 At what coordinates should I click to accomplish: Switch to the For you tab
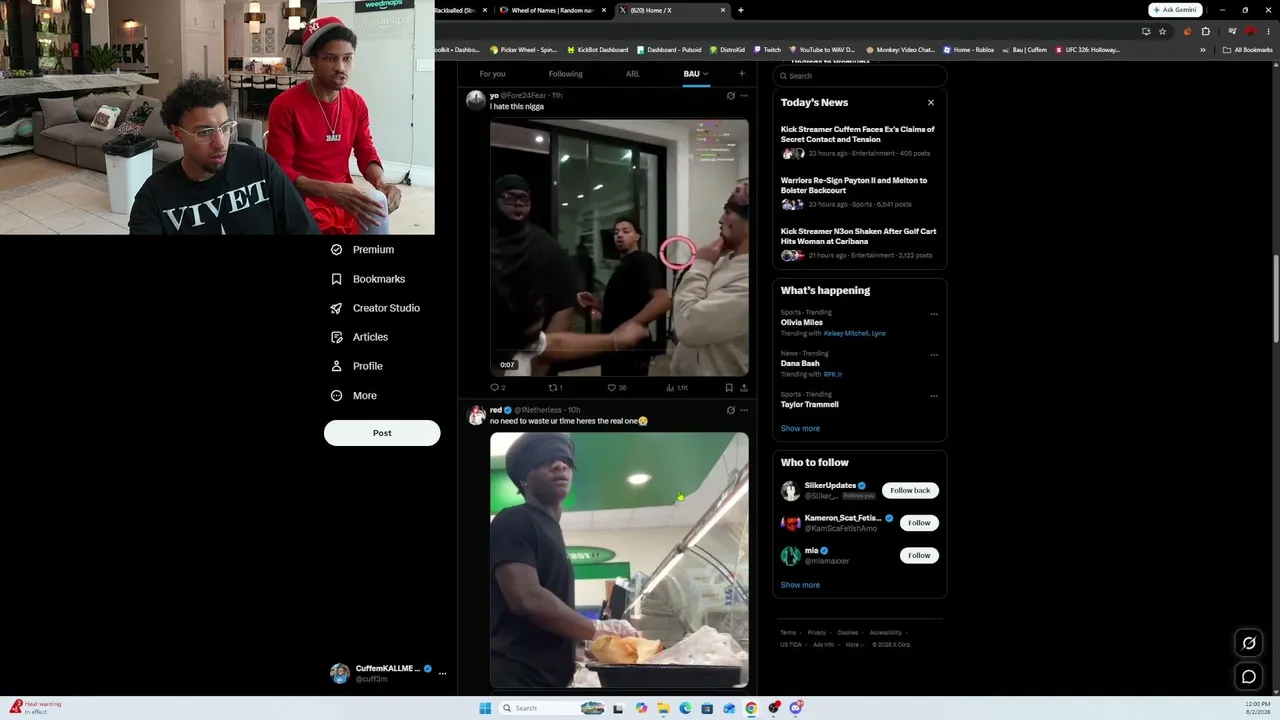pyautogui.click(x=492, y=74)
